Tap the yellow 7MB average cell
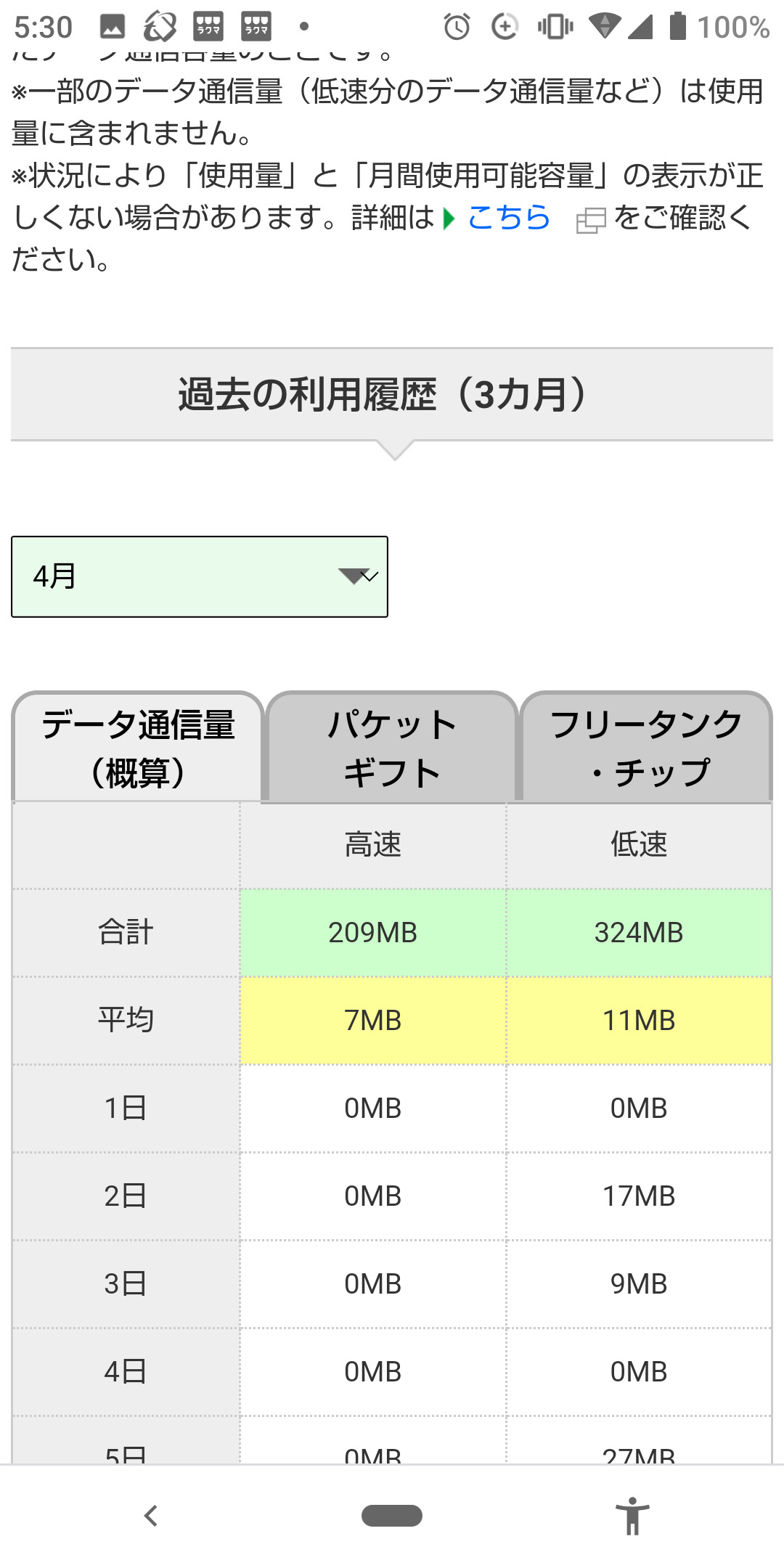This screenshot has height=1568, width=784. [373, 1021]
